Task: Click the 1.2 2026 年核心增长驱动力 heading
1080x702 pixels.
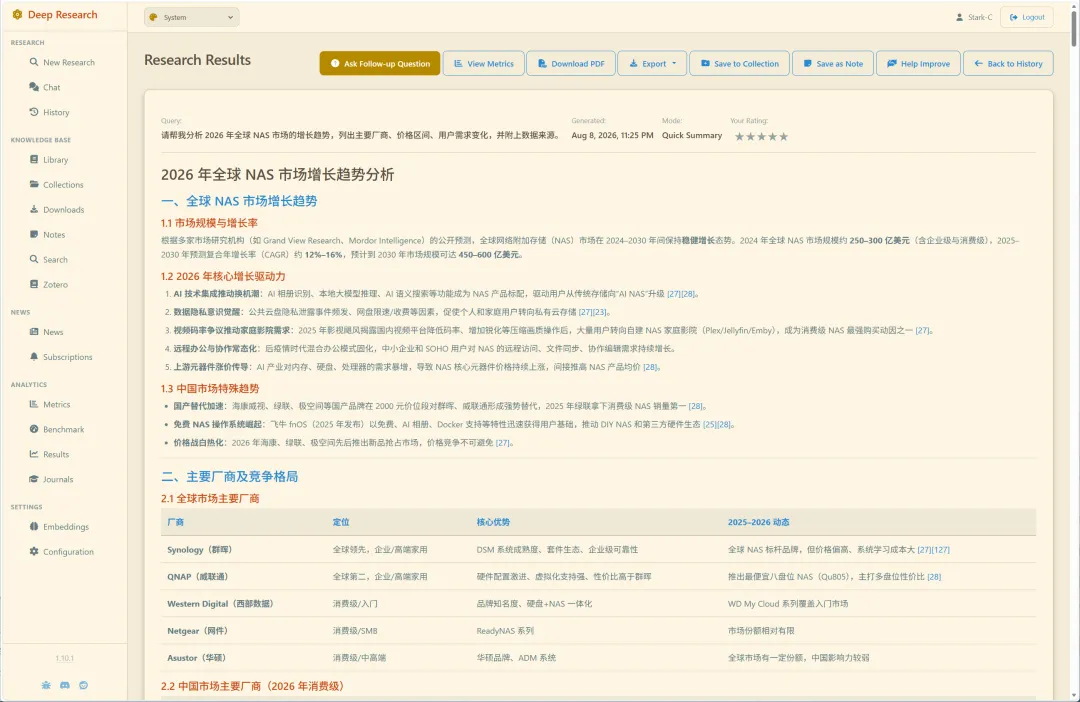Action: coord(223,276)
